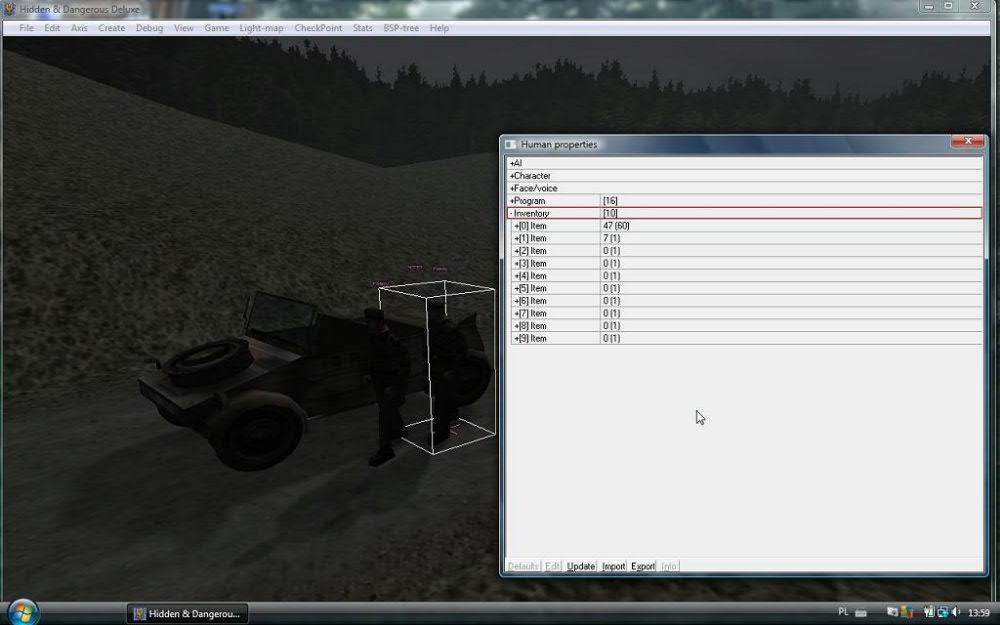Viewport: 1000px width, 625px height.
Task: Click the Export button in Human properties
Action: (643, 566)
